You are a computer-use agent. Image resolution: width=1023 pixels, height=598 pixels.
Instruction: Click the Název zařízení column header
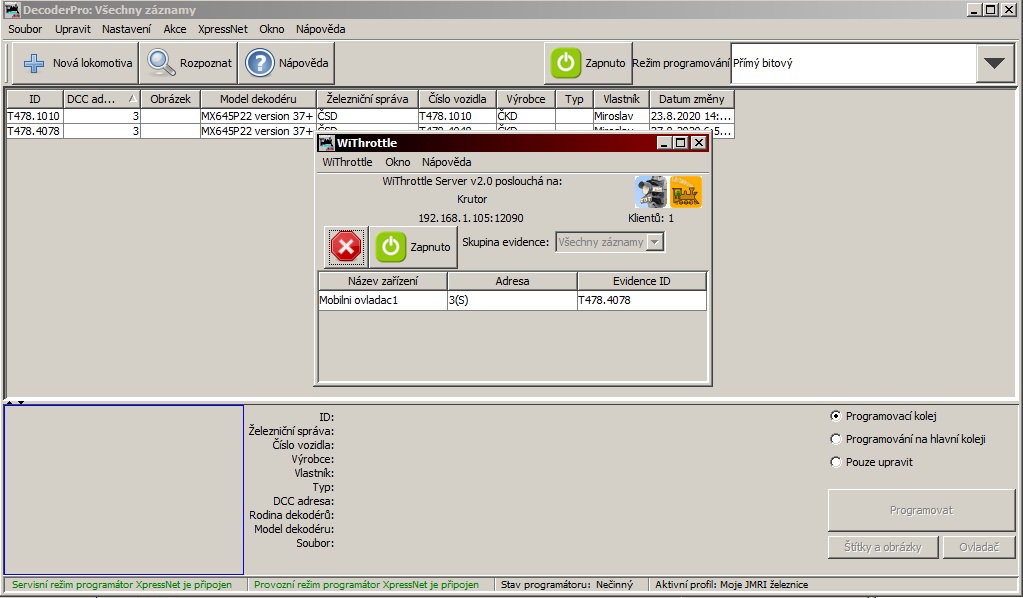pos(383,281)
